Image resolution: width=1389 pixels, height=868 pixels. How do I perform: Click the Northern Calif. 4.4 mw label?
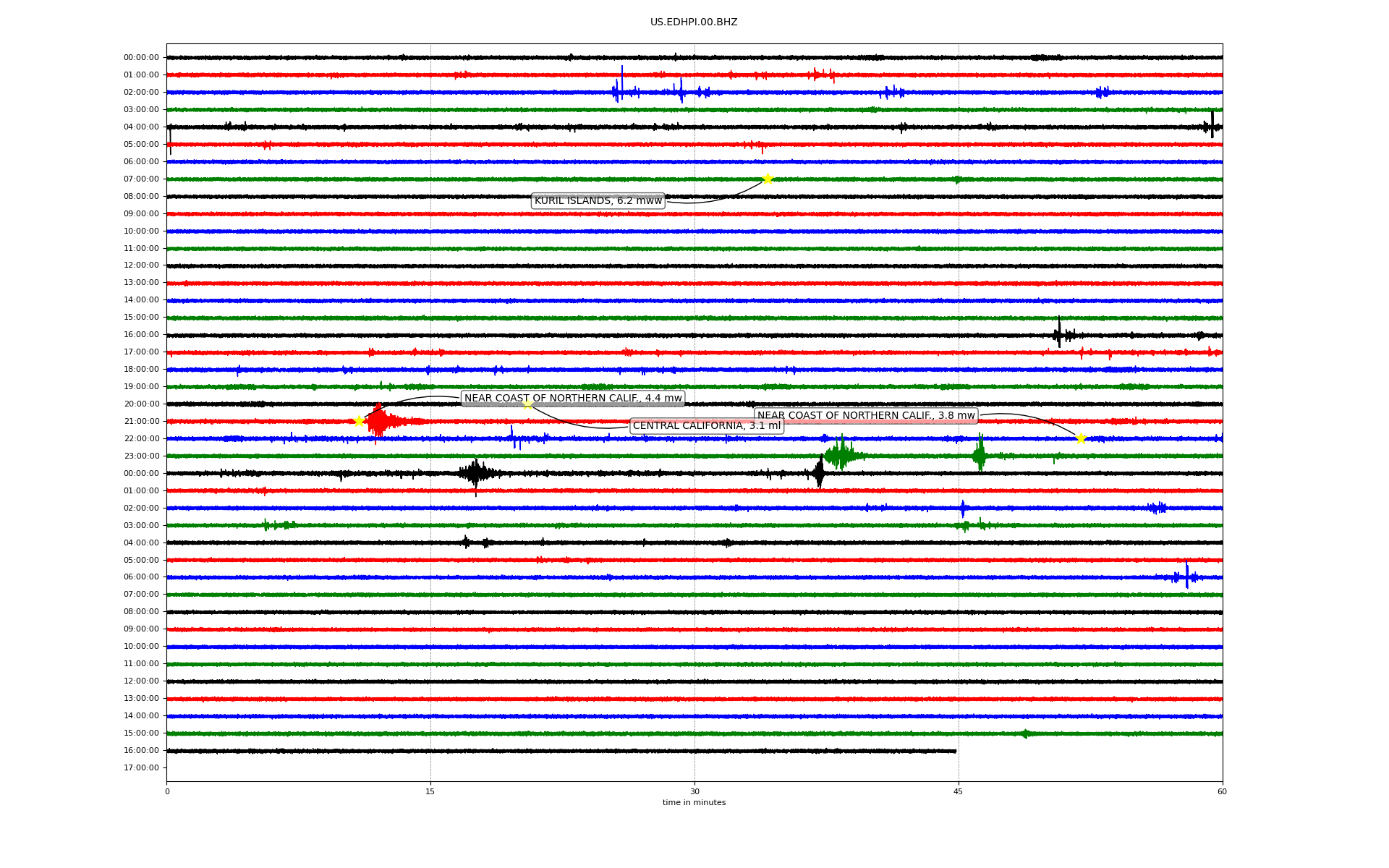[573, 398]
